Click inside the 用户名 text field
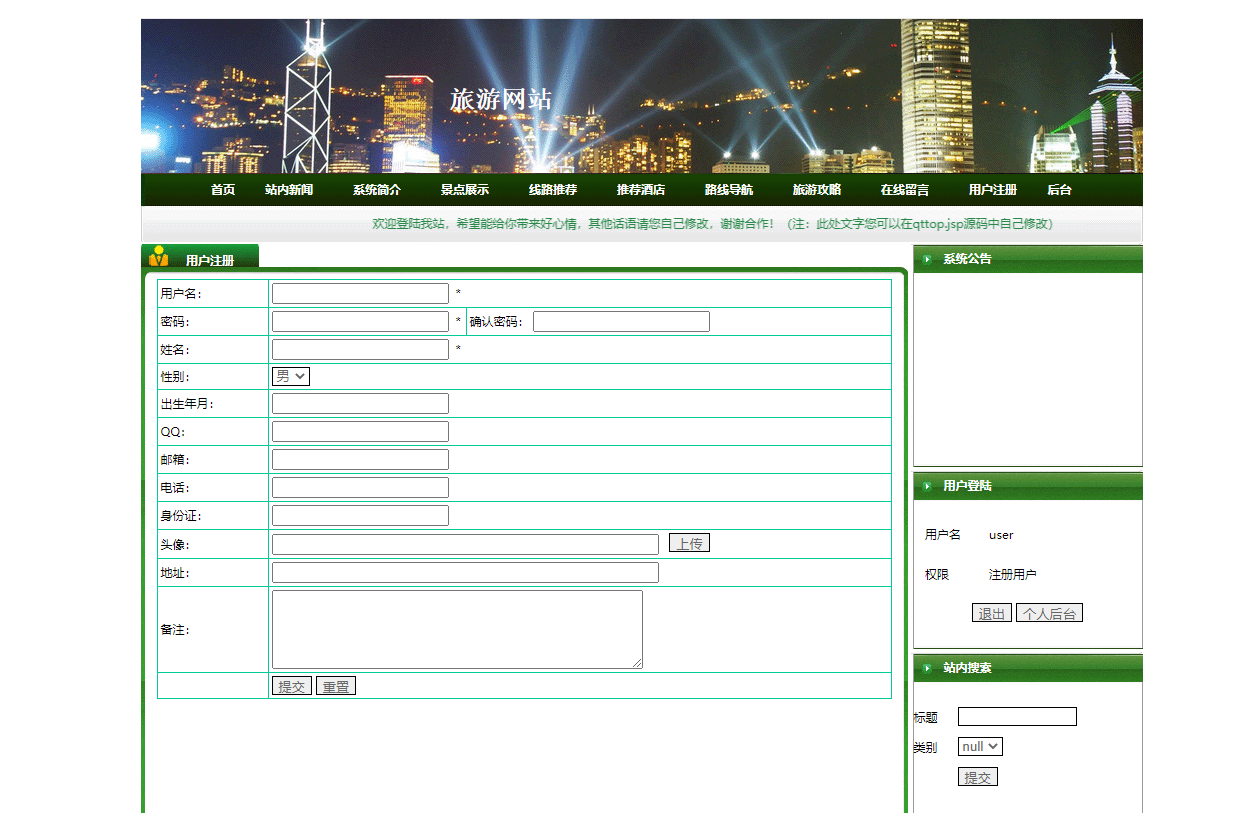The height and width of the screenshot is (813, 1245). click(x=360, y=293)
